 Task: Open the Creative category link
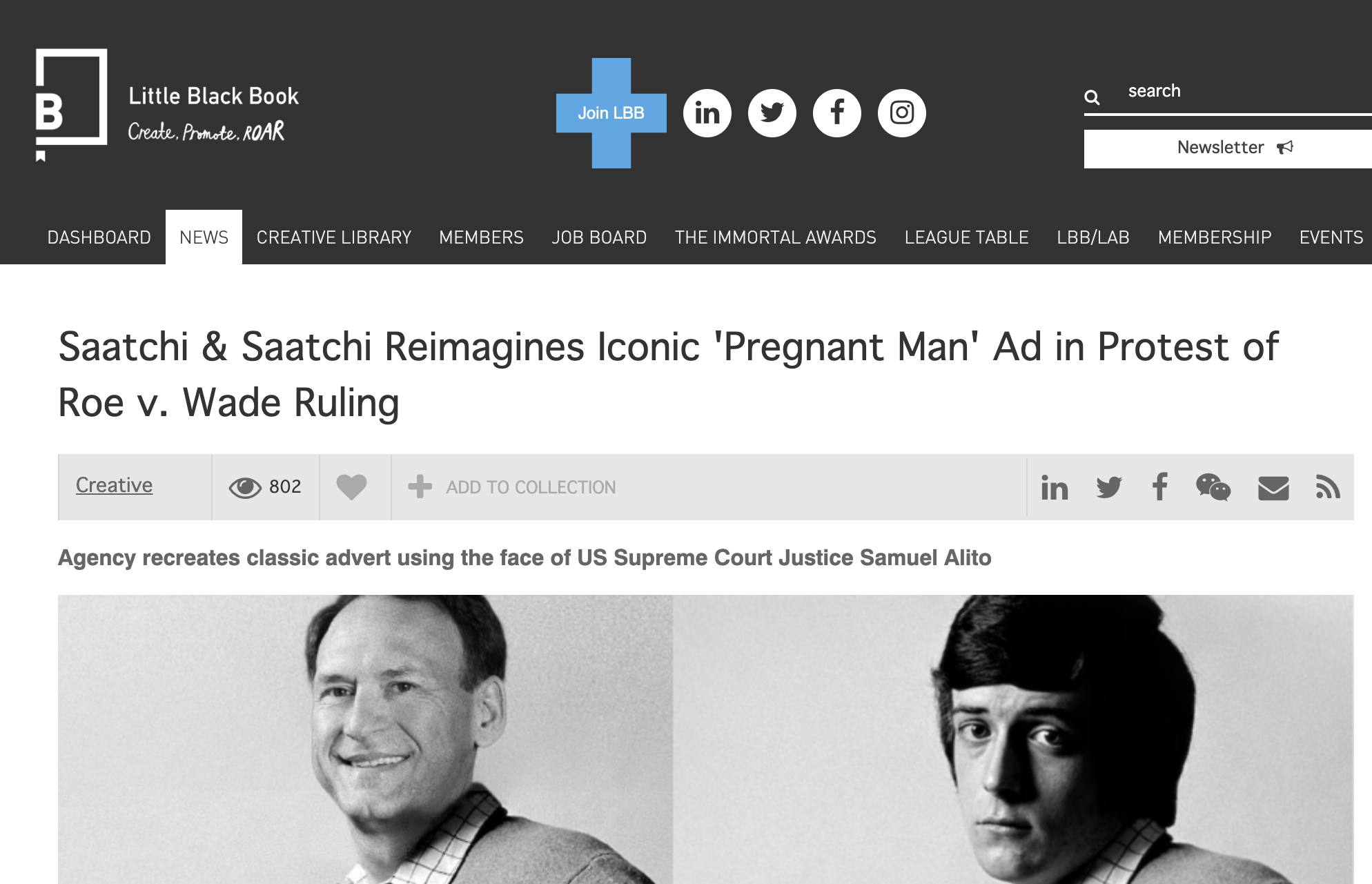[114, 485]
